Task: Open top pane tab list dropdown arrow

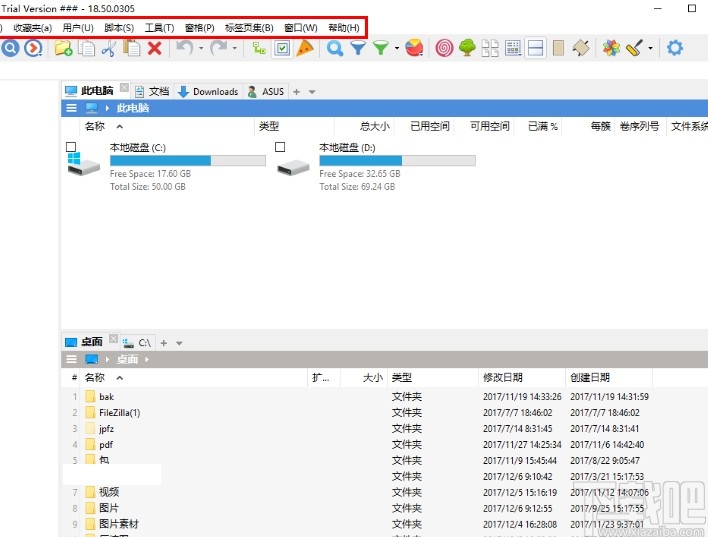Action: (x=312, y=92)
